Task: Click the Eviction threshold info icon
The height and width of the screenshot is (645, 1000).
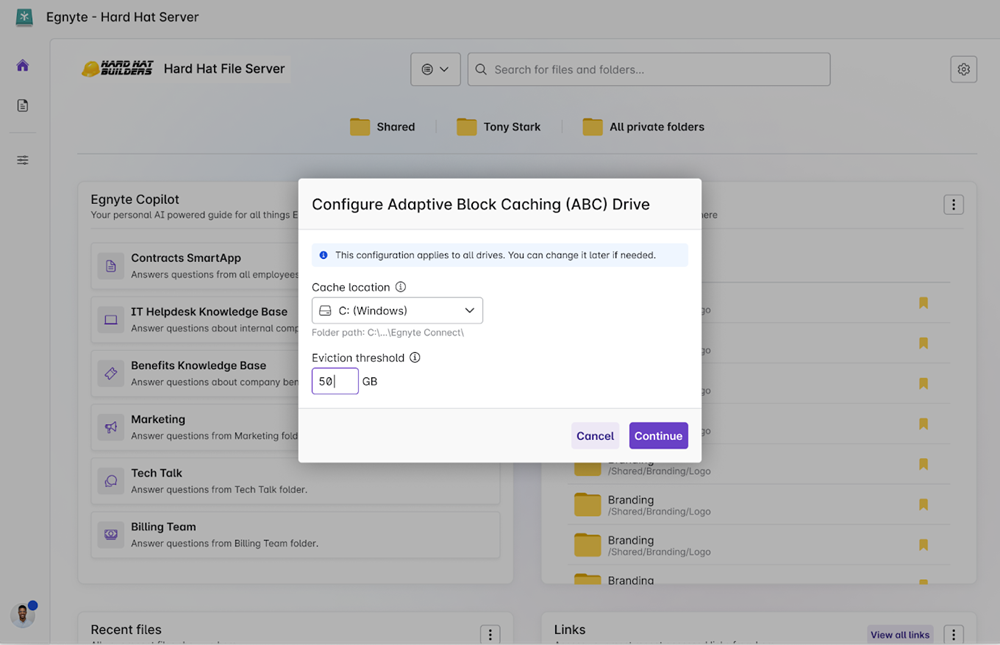Action: tap(415, 357)
